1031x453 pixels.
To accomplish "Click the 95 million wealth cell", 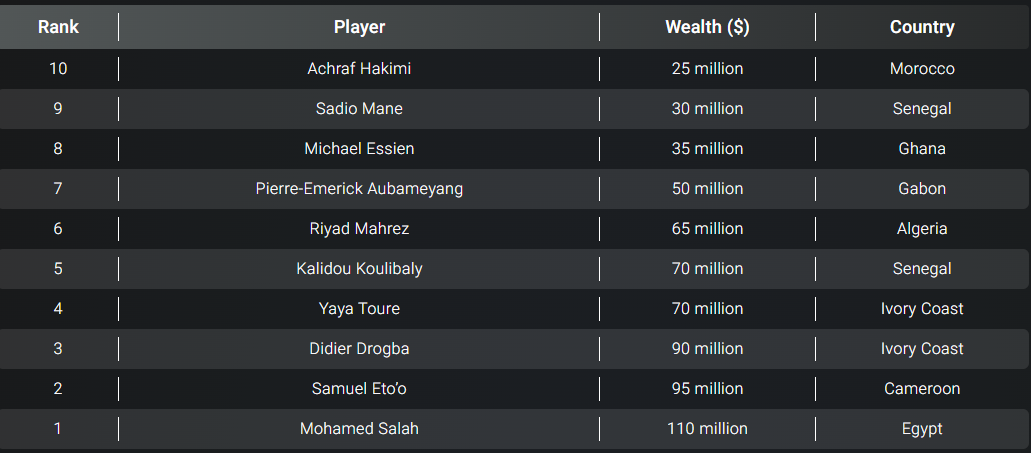I will [x=707, y=389].
